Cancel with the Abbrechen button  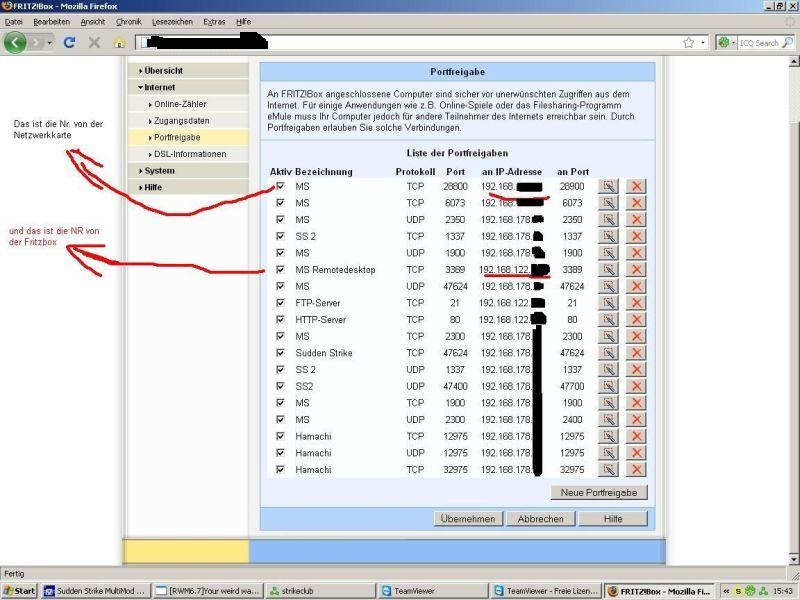(x=541, y=519)
